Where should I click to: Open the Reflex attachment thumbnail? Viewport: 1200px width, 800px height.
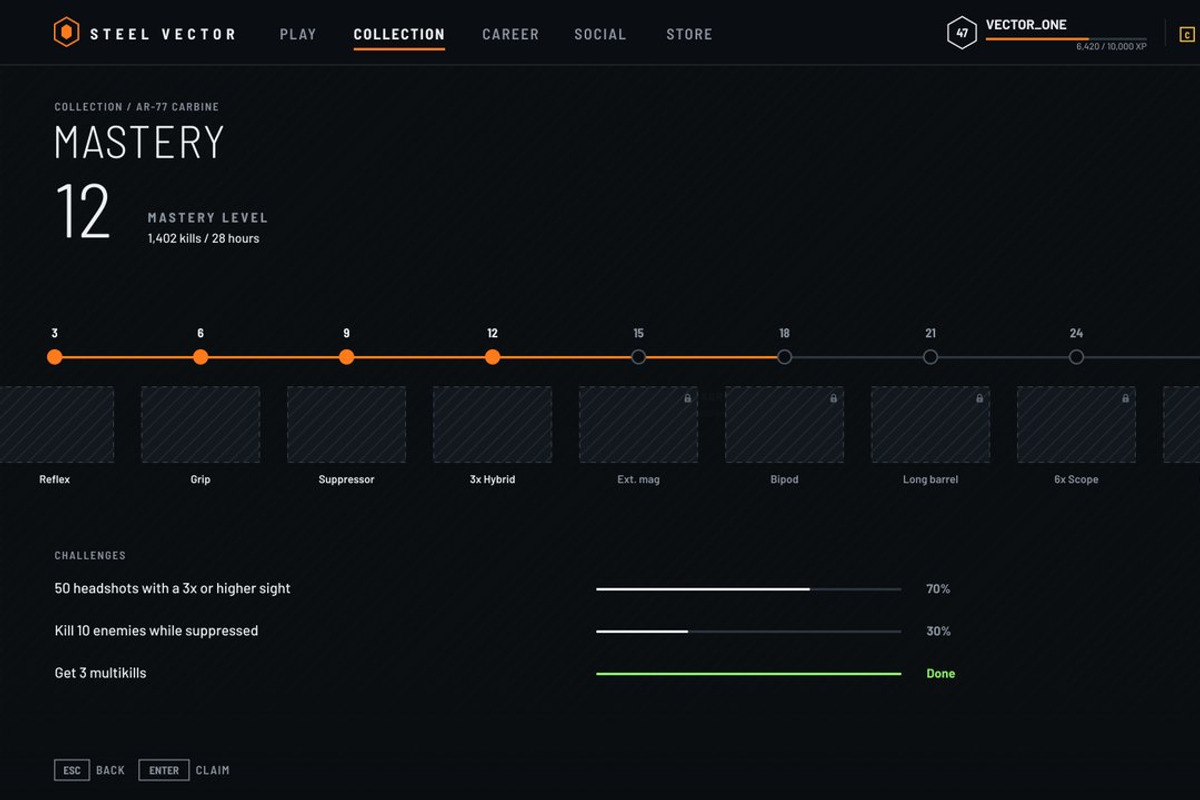[x=57, y=425]
